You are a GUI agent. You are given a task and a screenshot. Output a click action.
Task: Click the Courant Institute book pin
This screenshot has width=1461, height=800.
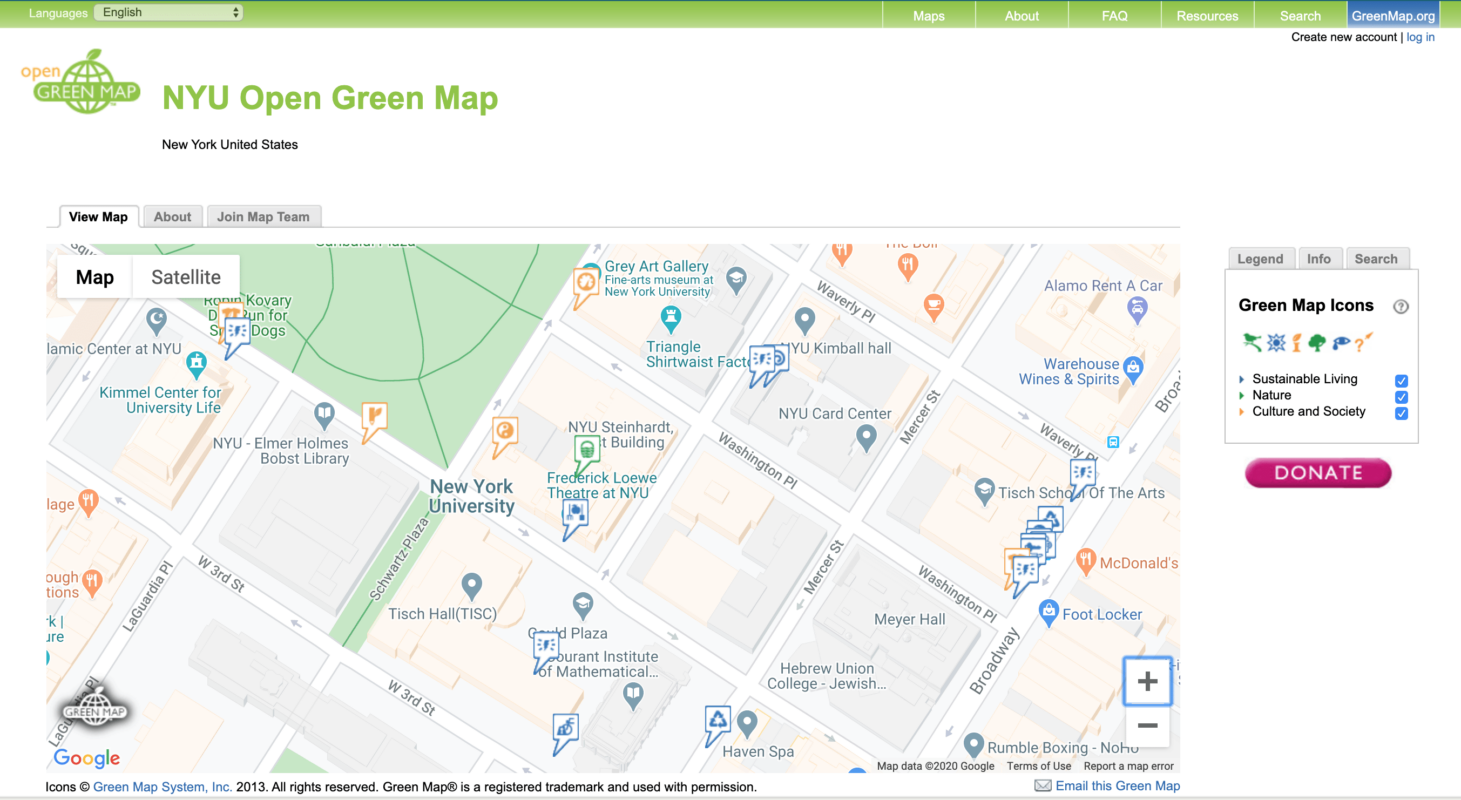point(632,695)
